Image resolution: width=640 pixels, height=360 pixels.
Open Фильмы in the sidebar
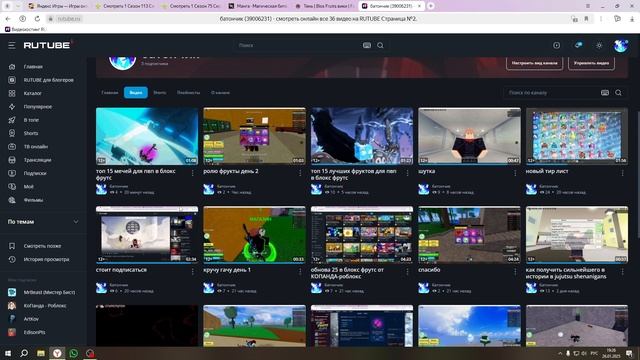33,200
